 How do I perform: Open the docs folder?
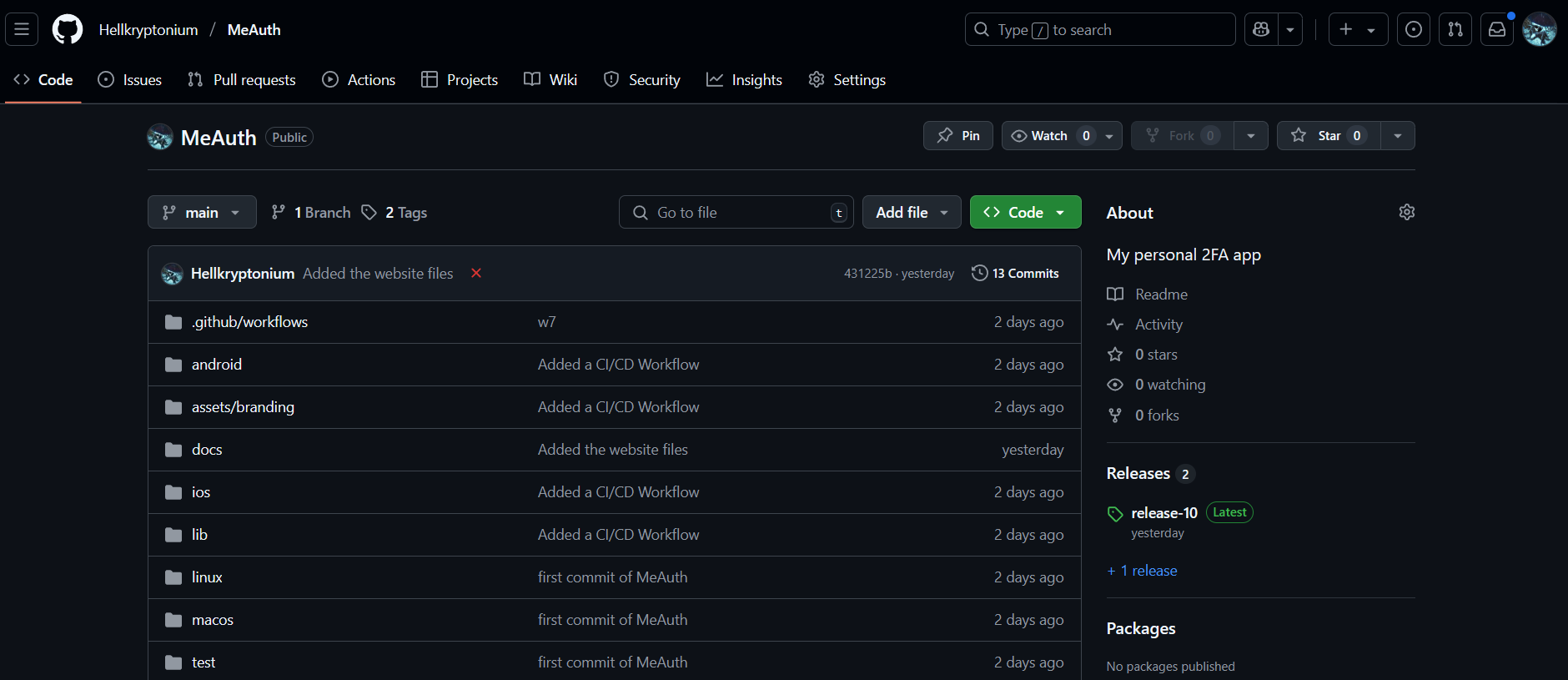207,449
